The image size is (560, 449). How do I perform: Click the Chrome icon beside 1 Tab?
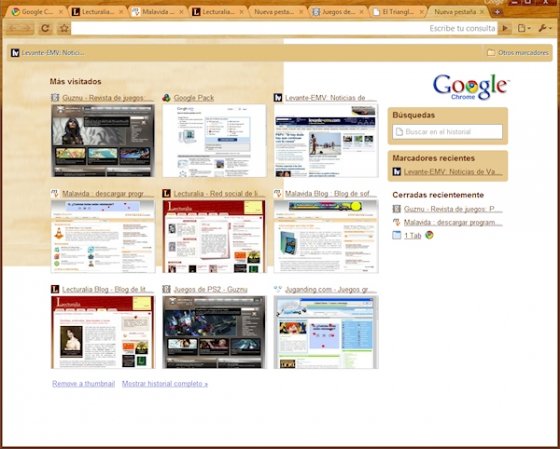point(429,235)
